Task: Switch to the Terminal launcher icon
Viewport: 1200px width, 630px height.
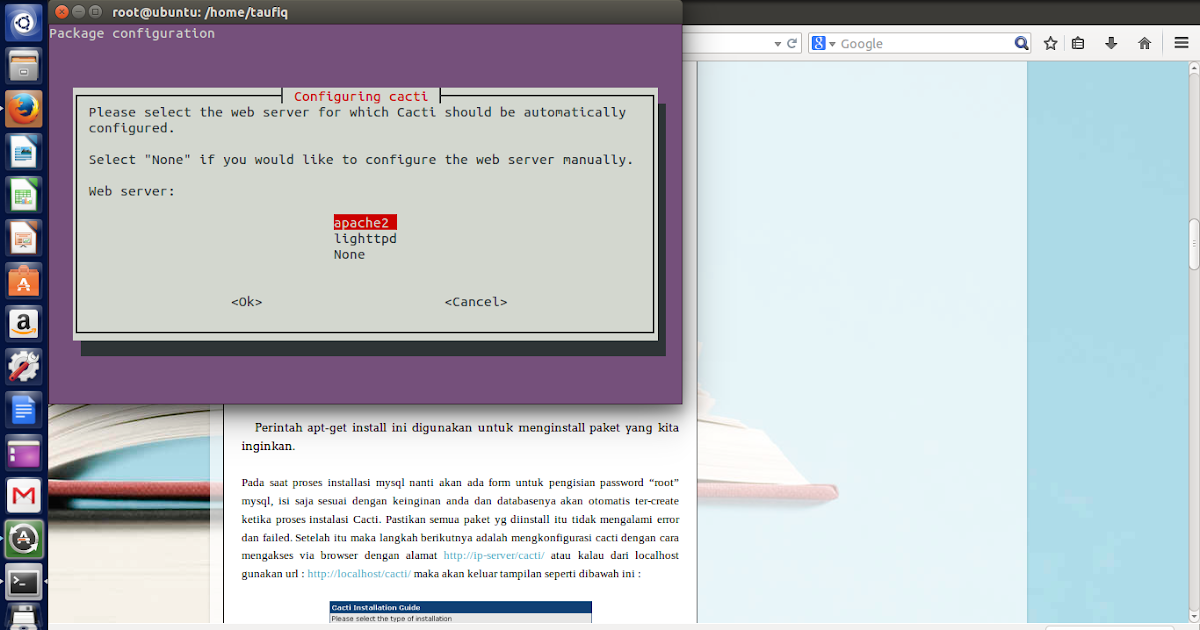Action: [23, 582]
